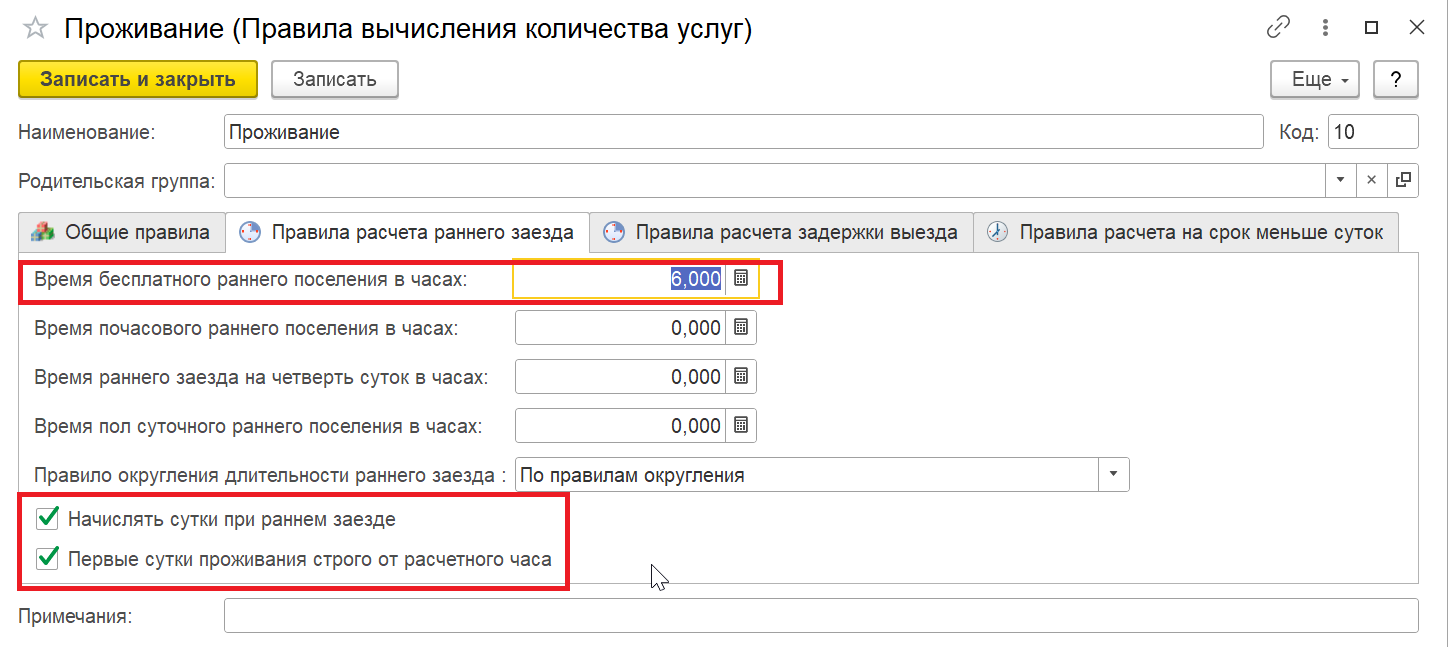Copy link to this form
1448x647 pixels.
click(1278, 28)
